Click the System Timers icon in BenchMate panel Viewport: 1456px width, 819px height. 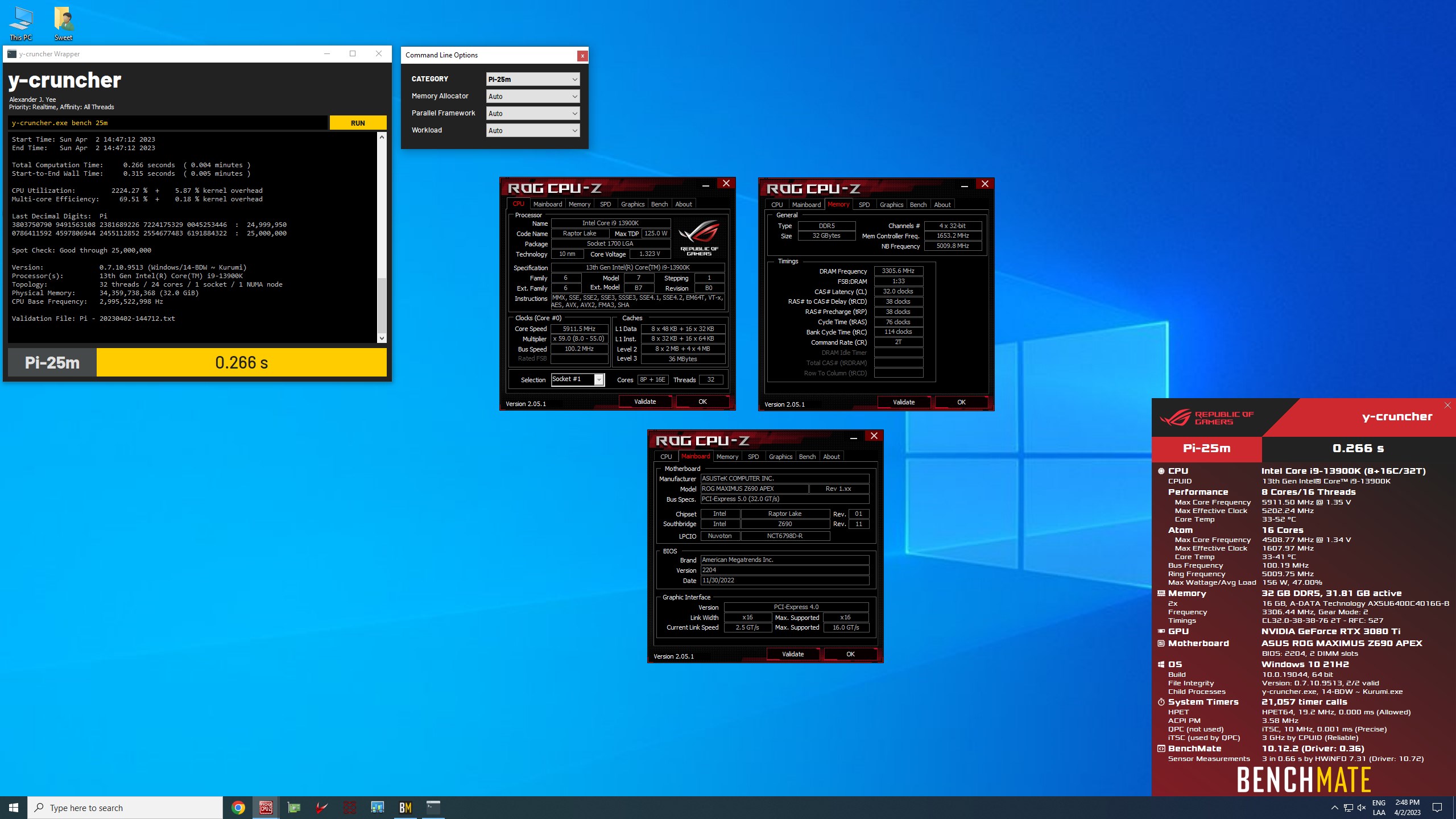point(1161,702)
